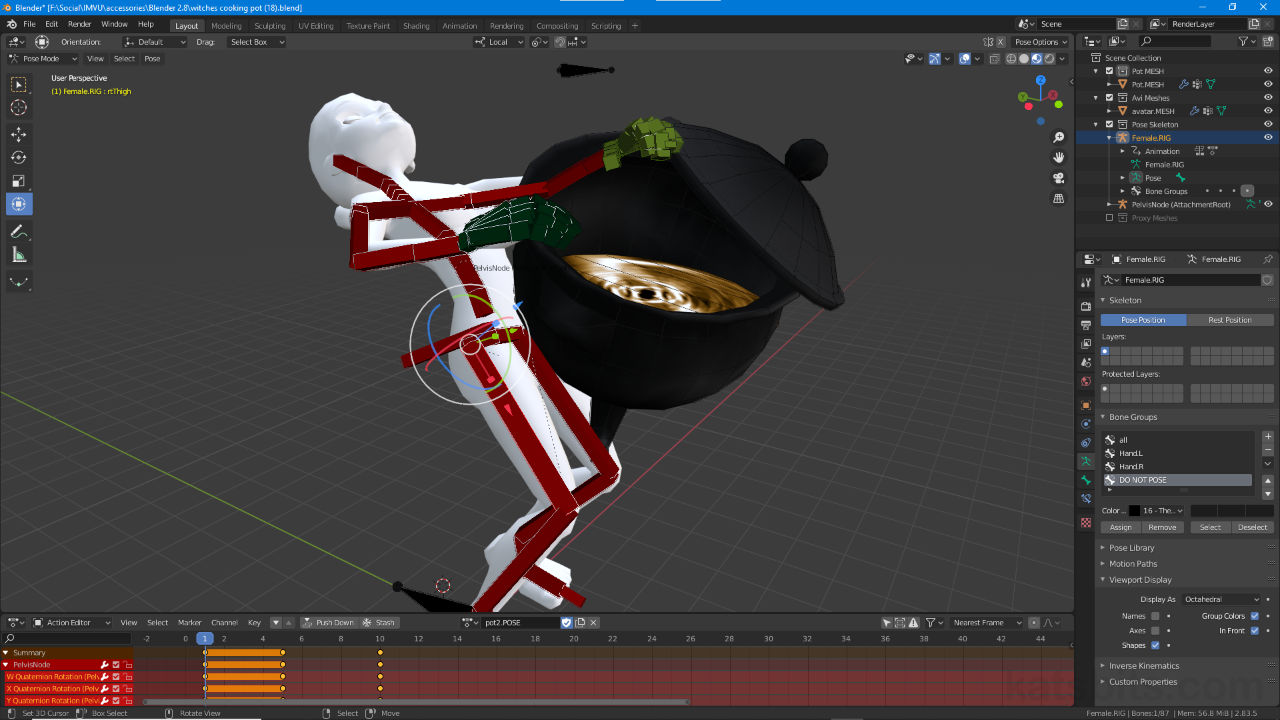1280x720 pixels.
Task: Open the Bone Constraint properties tab
Action: (x=1086, y=498)
